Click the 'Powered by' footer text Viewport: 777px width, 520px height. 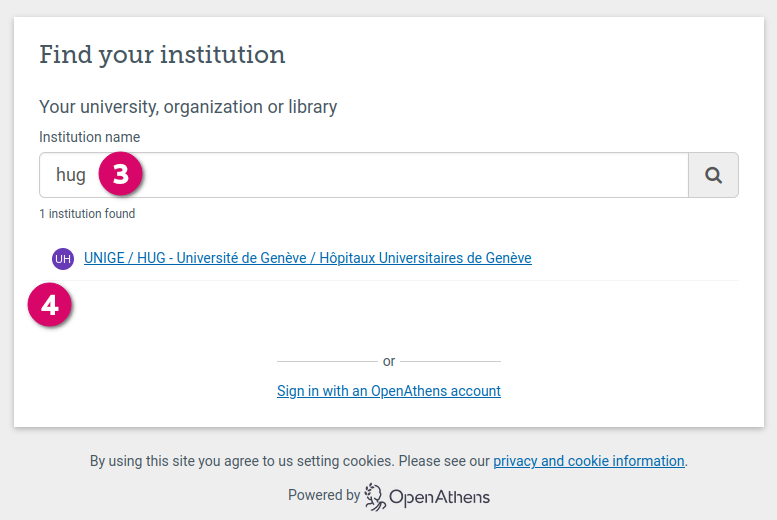tap(323, 495)
